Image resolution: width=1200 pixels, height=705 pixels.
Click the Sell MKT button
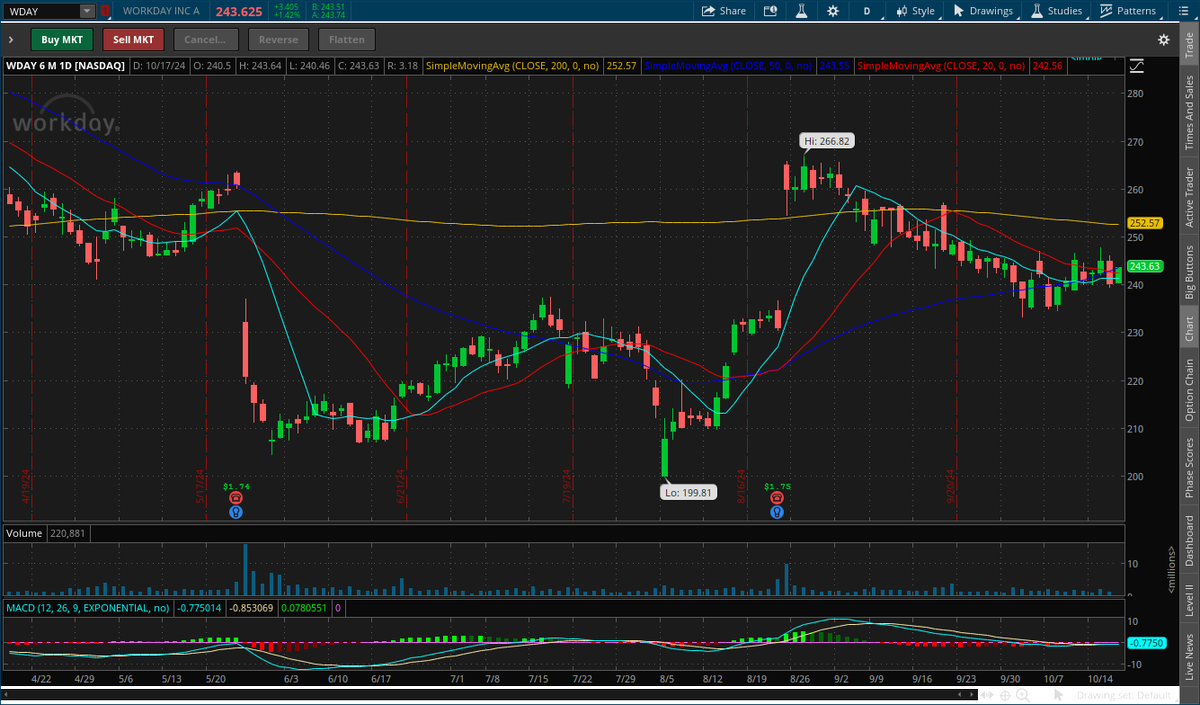click(133, 40)
